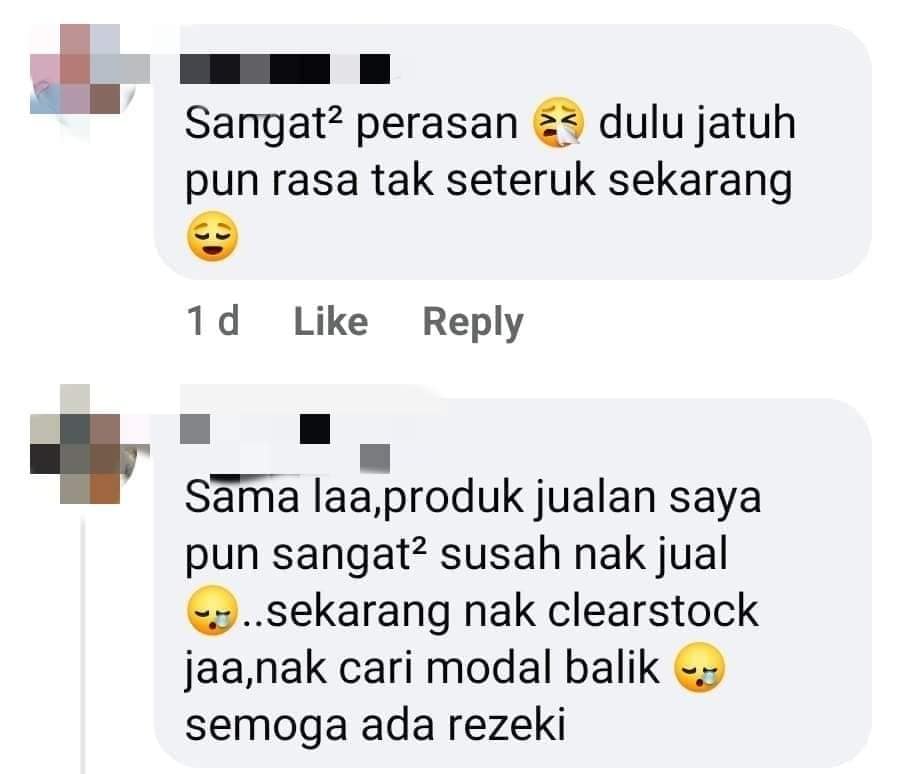Open the "1 d" timestamp link
This screenshot has height=774, width=904.
213,322
